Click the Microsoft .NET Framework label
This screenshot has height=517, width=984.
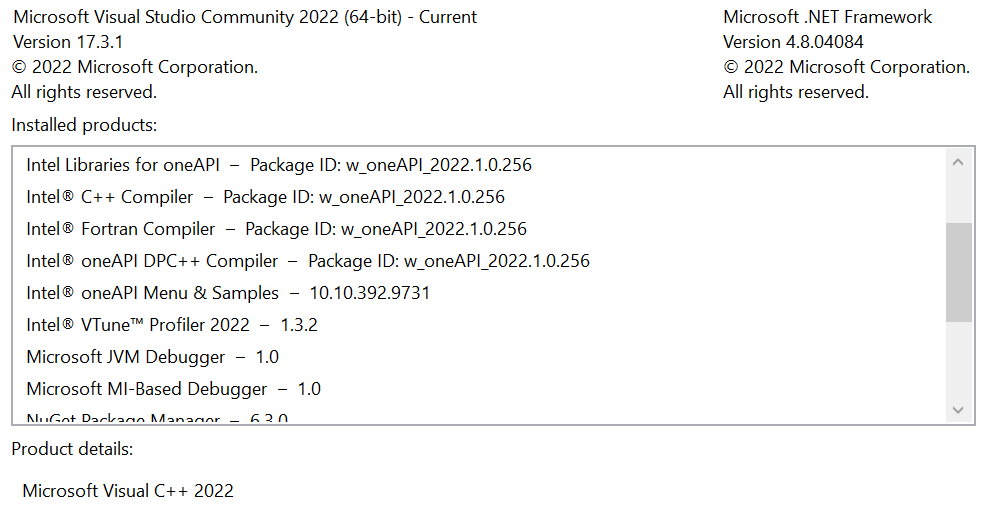coord(827,17)
